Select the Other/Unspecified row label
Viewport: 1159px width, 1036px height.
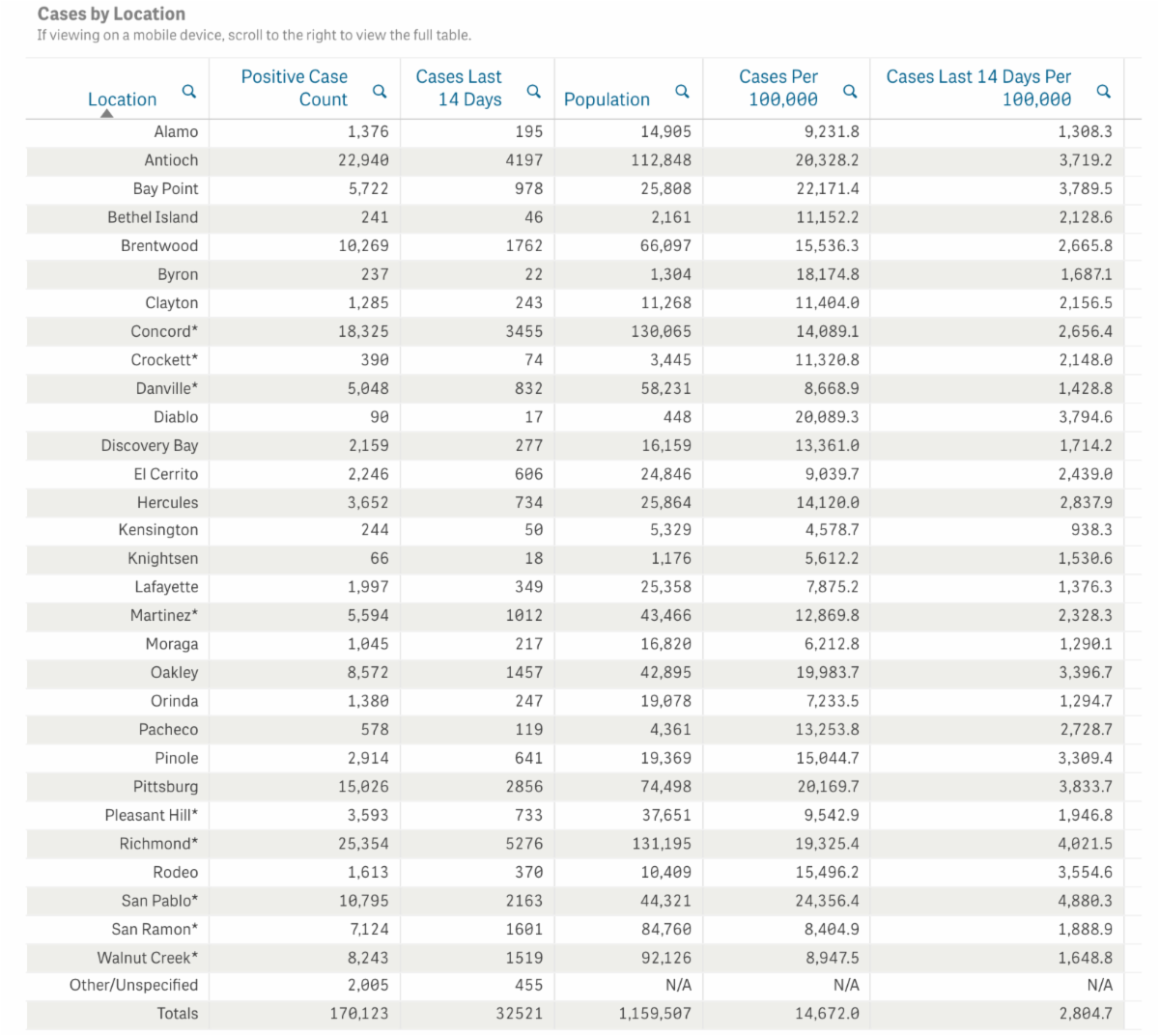pyautogui.click(x=133, y=985)
